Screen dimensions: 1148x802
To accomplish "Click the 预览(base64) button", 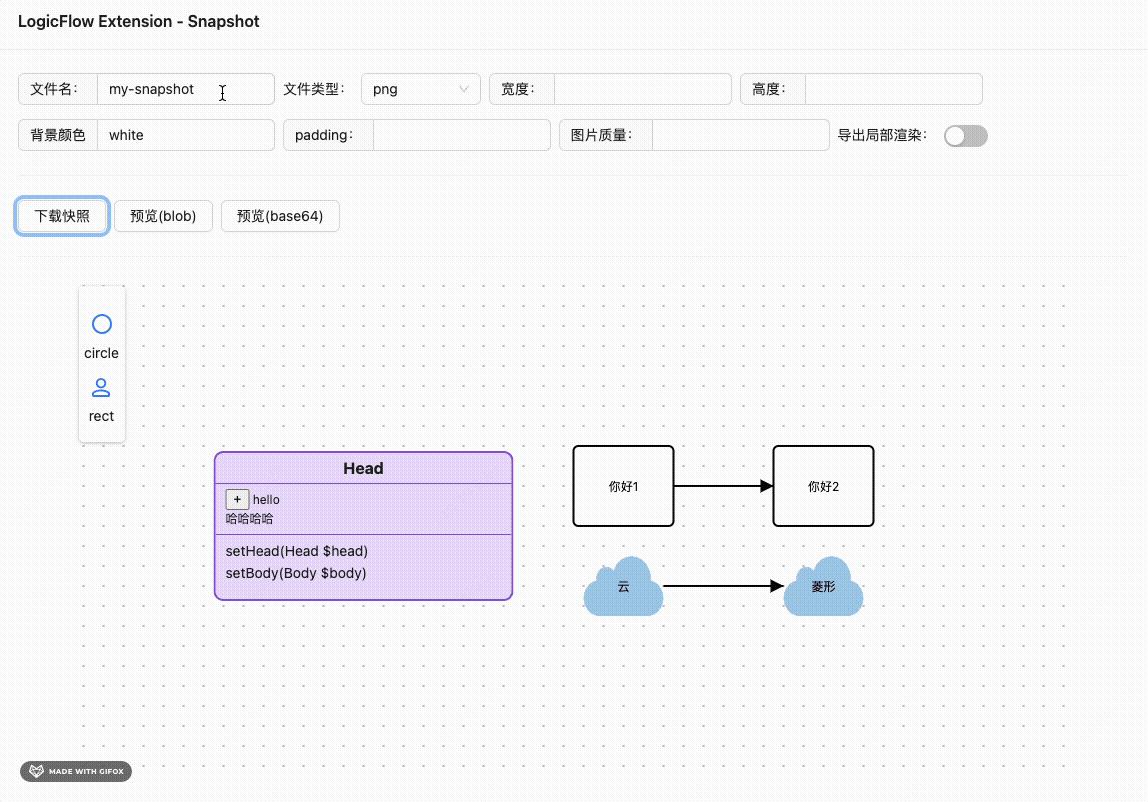I will [280, 215].
